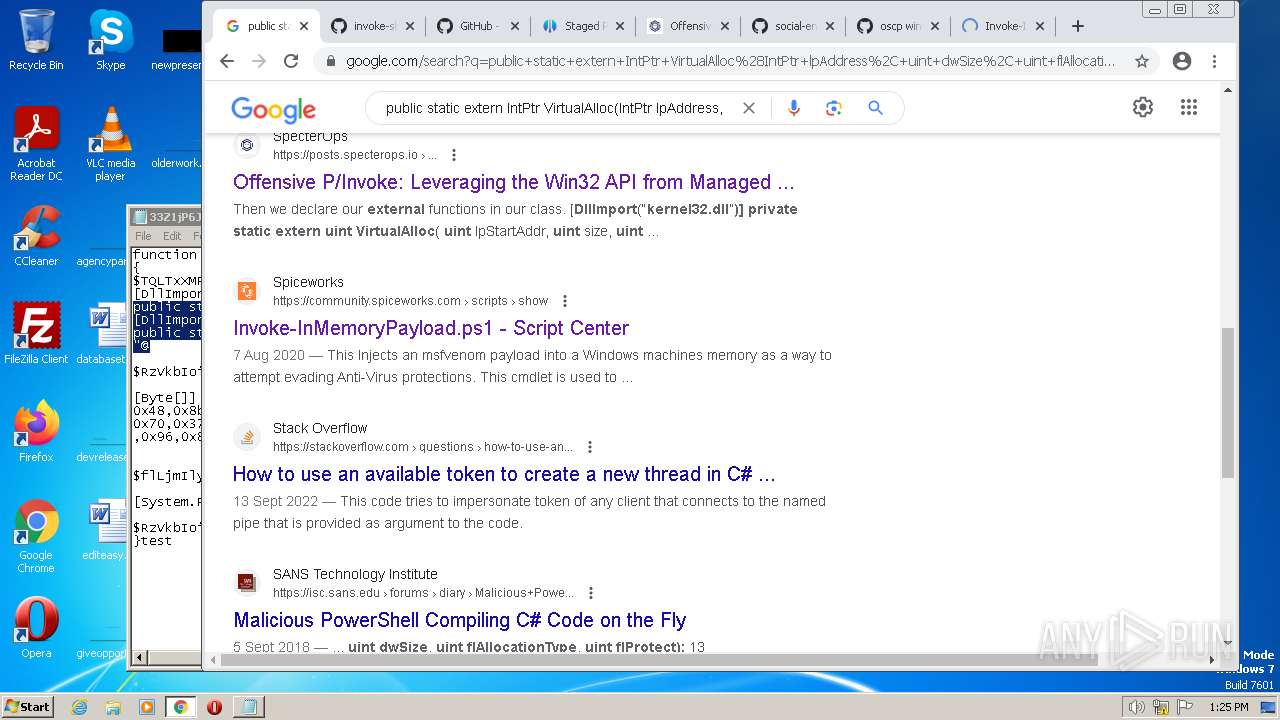Reload the Google search page

click(x=291, y=61)
